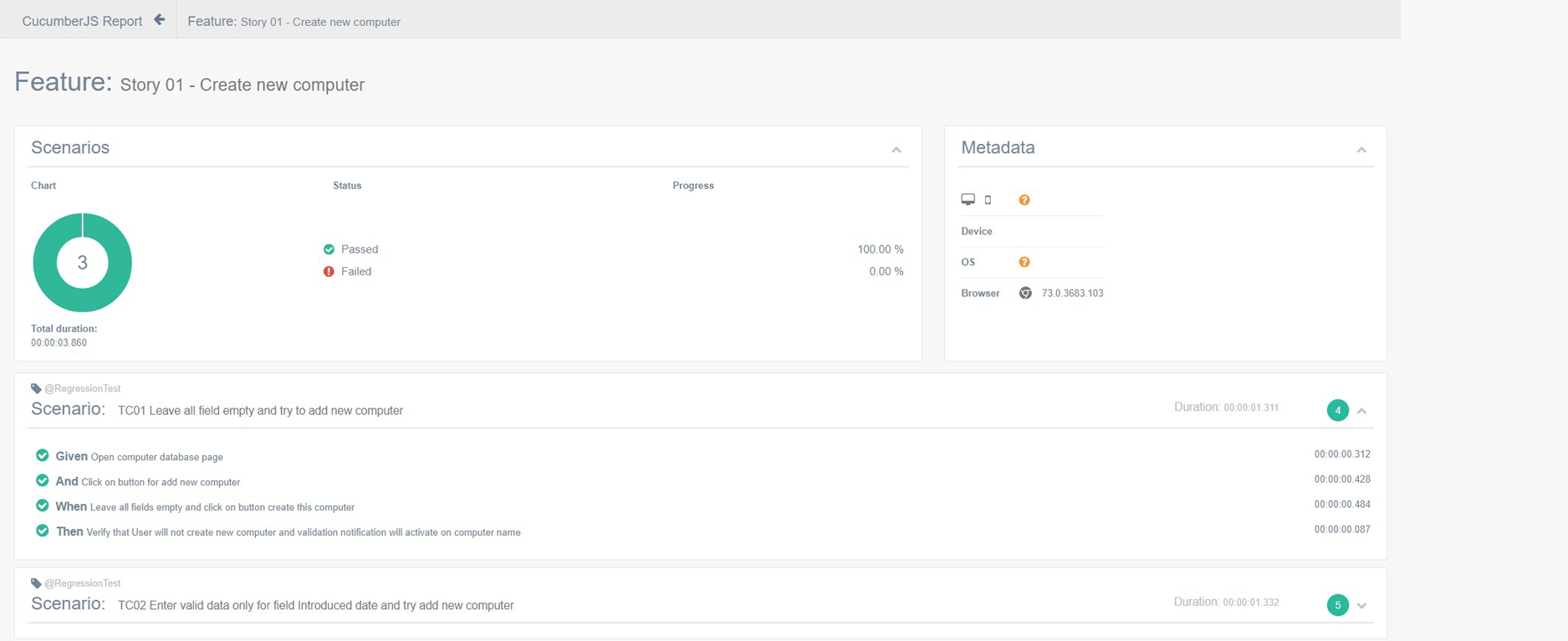The width and height of the screenshot is (1568, 641).
Task: Click the Chrome browser icon
Action: pos(1025,293)
